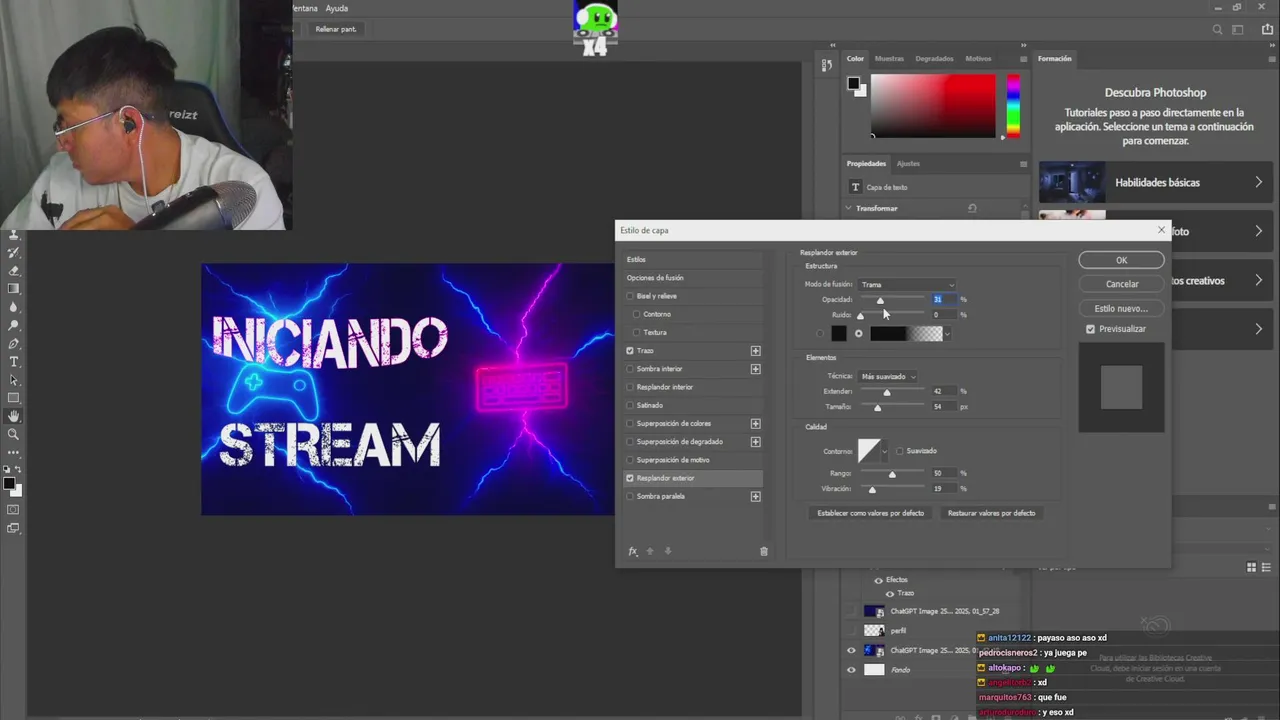1280x720 pixels.
Task: Select the solid color radio button
Action: (x=820, y=334)
